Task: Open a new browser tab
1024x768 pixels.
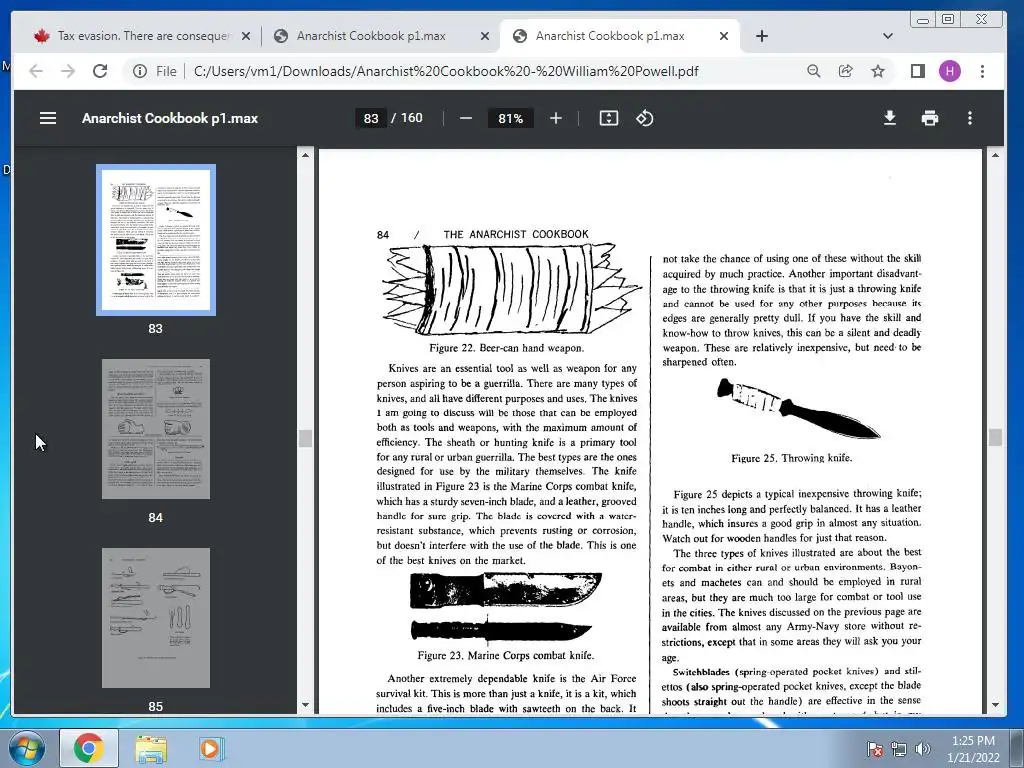Action: (x=761, y=36)
